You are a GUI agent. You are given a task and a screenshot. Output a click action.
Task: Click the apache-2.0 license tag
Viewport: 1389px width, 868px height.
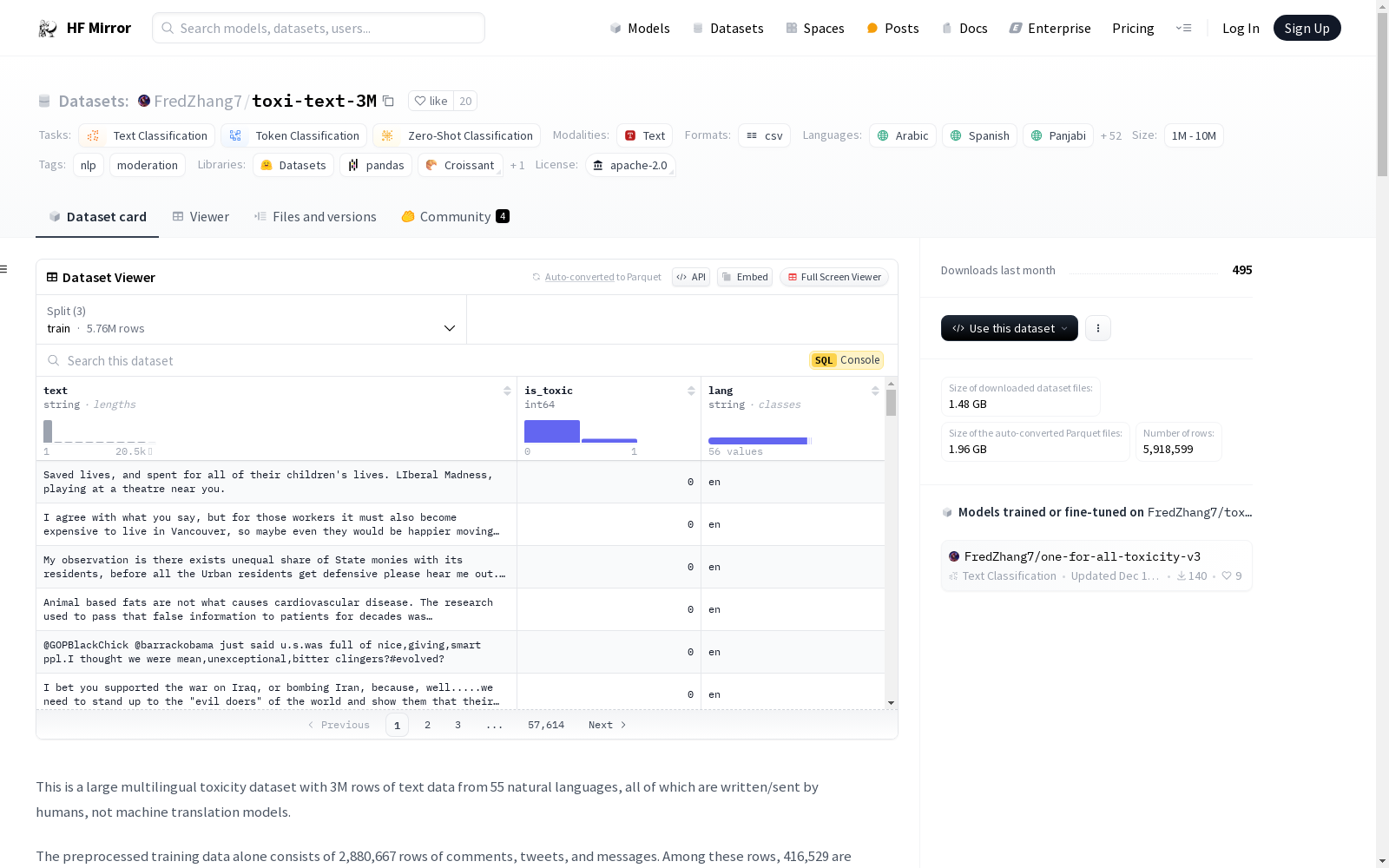pos(630,165)
